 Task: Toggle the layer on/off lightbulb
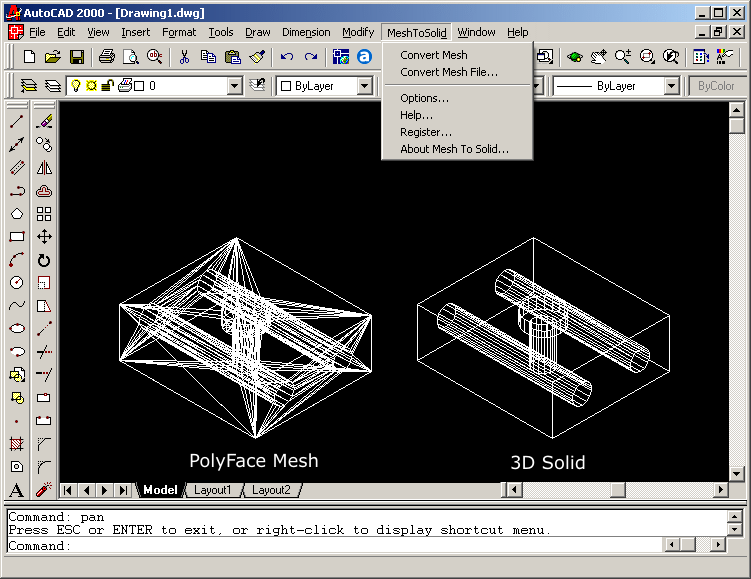75,86
